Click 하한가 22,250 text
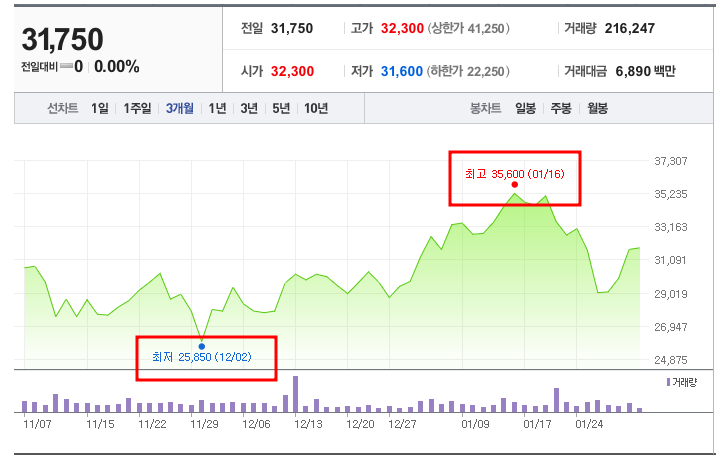The image size is (716, 455). [469, 71]
